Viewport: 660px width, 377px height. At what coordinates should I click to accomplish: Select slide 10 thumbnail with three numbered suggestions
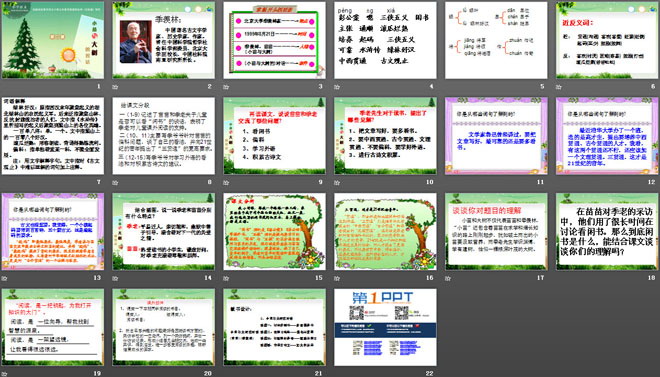[385, 136]
